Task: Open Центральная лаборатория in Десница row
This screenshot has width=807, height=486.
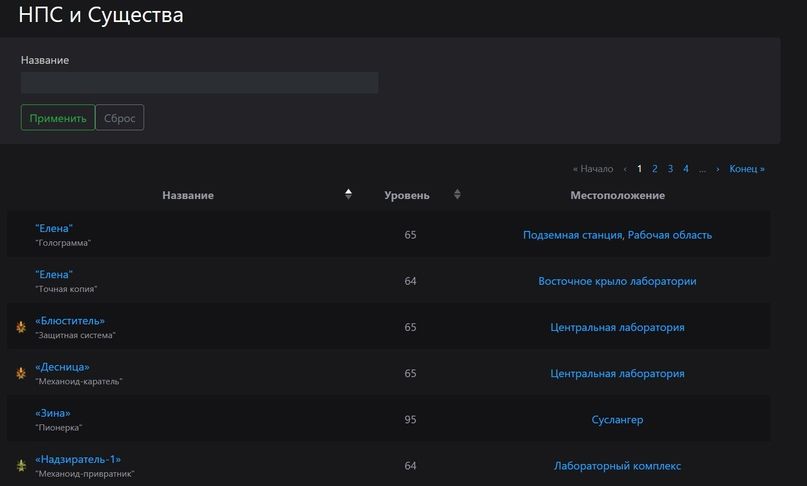Action: click(617, 373)
